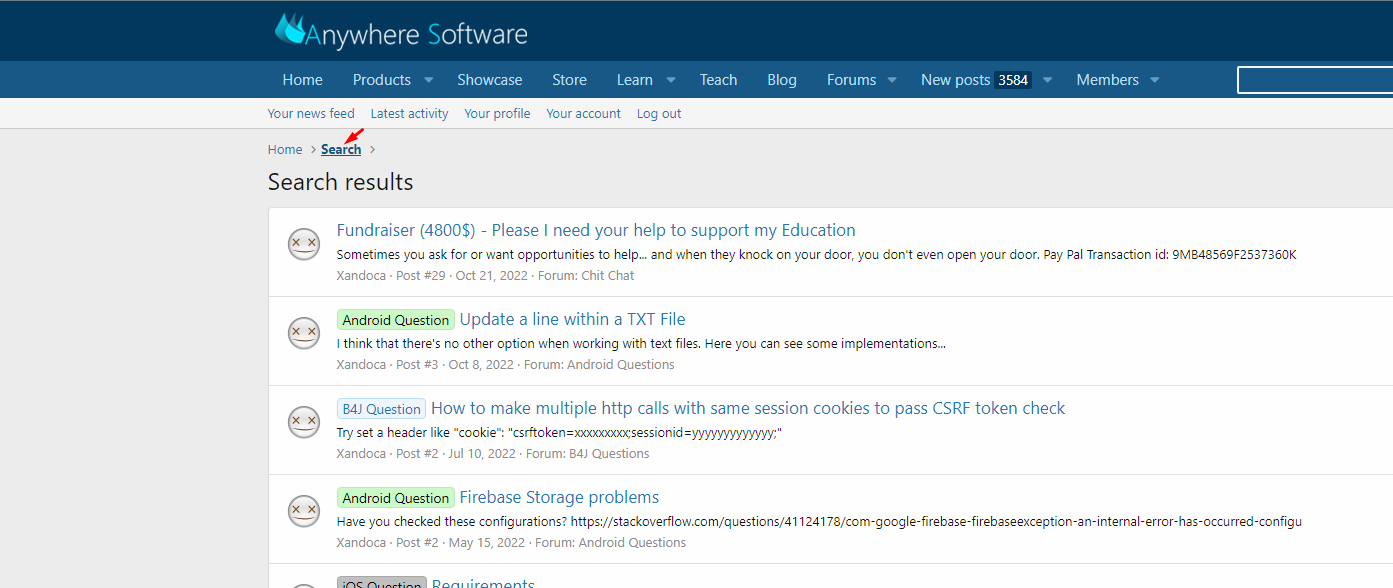The width and height of the screenshot is (1393, 588).
Task: Click Oct 8, 2022 date
Action: click(481, 364)
